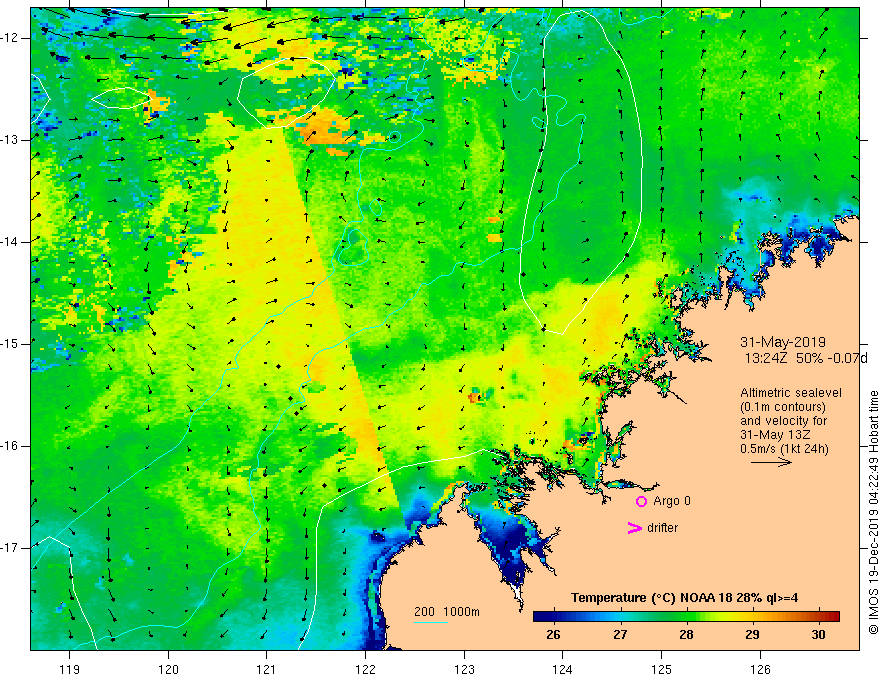This screenshot has width=880, height=680.
Task: Click the color bar tick label 30
Action: point(818,635)
